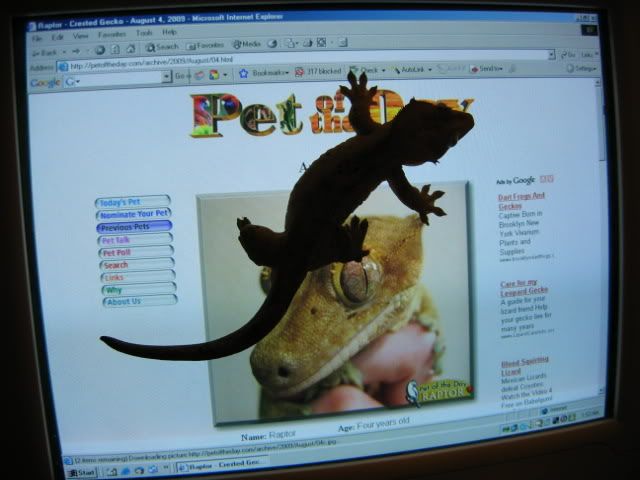The width and height of the screenshot is (640, 480).
Task: Click the 317 blocked popup blocker
Action: tap(318, 71)
